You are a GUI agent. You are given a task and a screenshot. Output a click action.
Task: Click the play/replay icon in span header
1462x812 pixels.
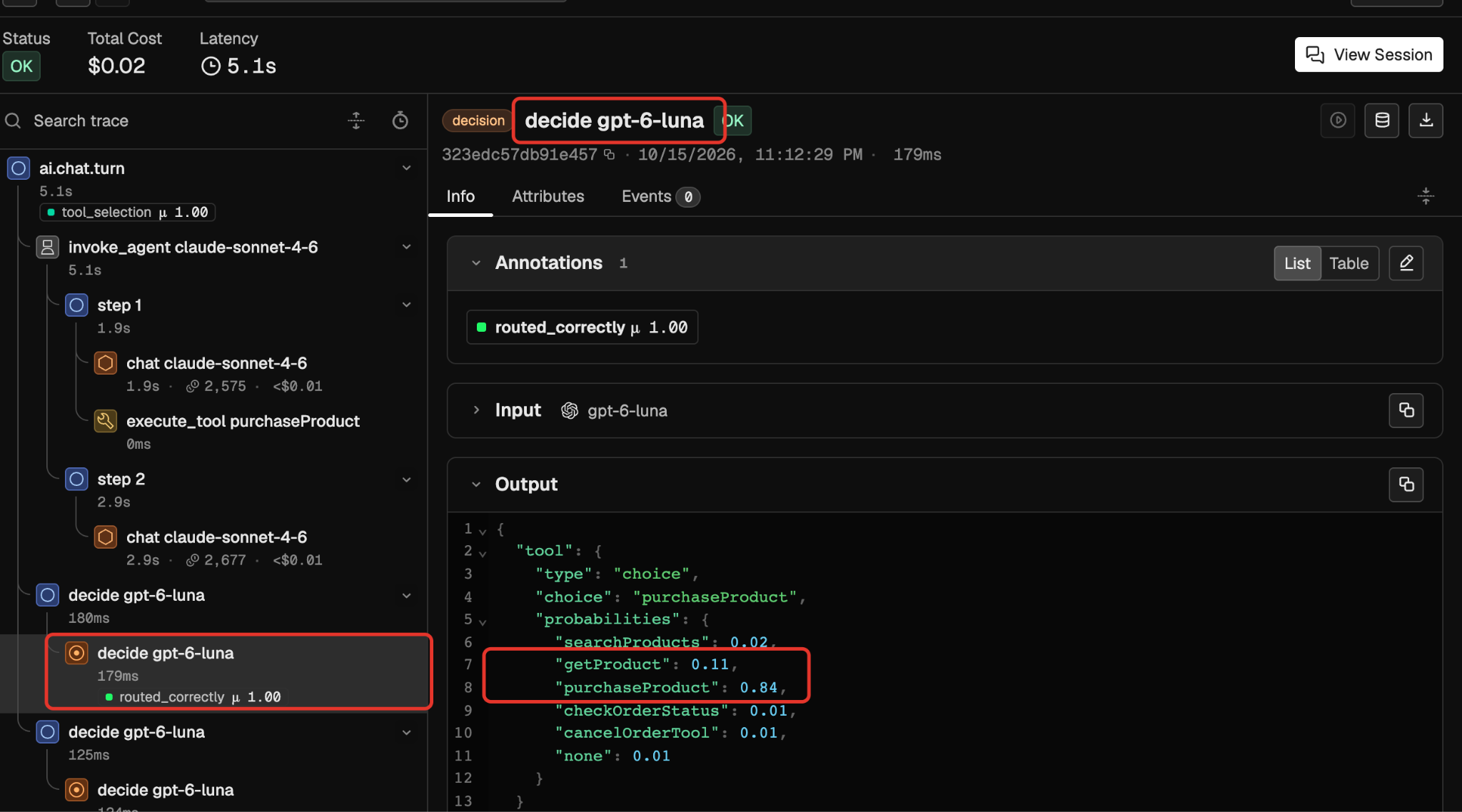(1338, 120)
